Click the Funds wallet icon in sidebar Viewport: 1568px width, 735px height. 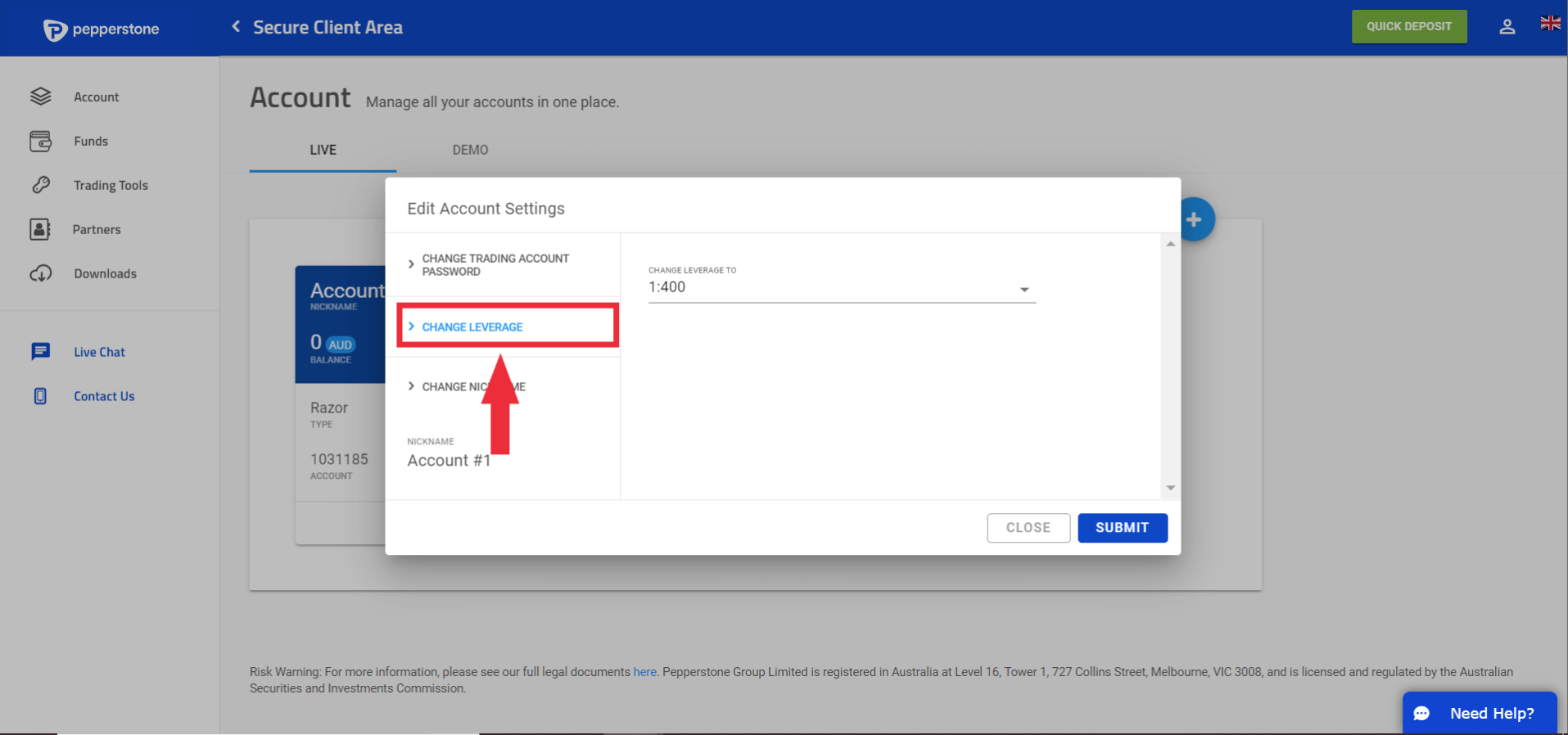click(x=40, y=141)
